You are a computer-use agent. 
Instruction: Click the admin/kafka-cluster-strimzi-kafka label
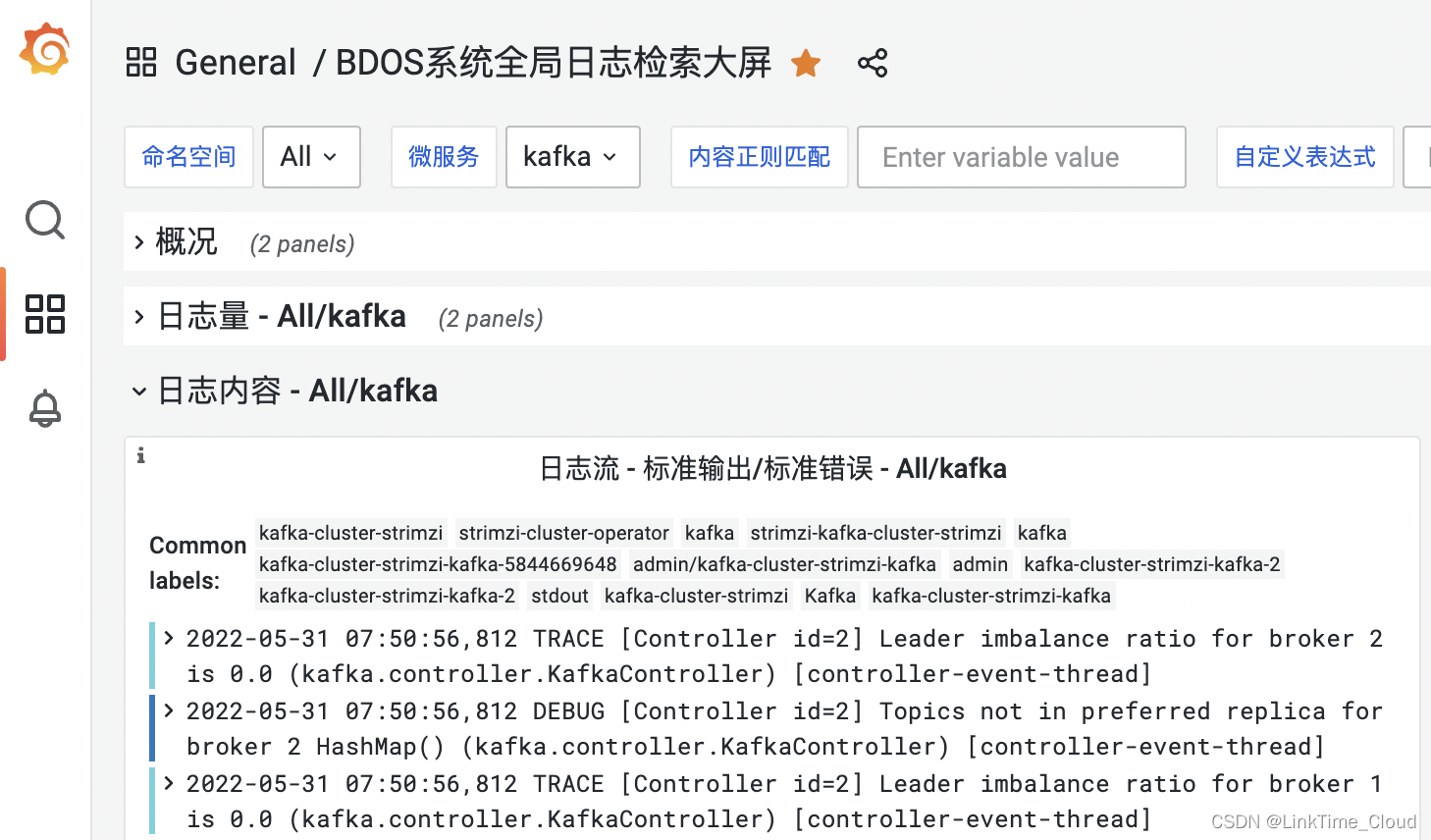pyautogui.click(x=785, y=564)
